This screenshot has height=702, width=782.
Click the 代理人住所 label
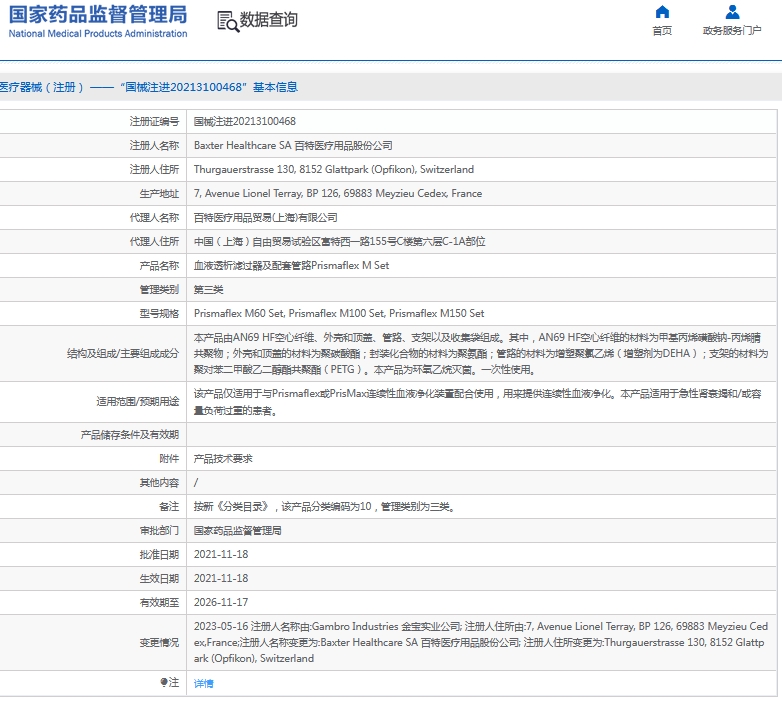[x=154, y=242]
